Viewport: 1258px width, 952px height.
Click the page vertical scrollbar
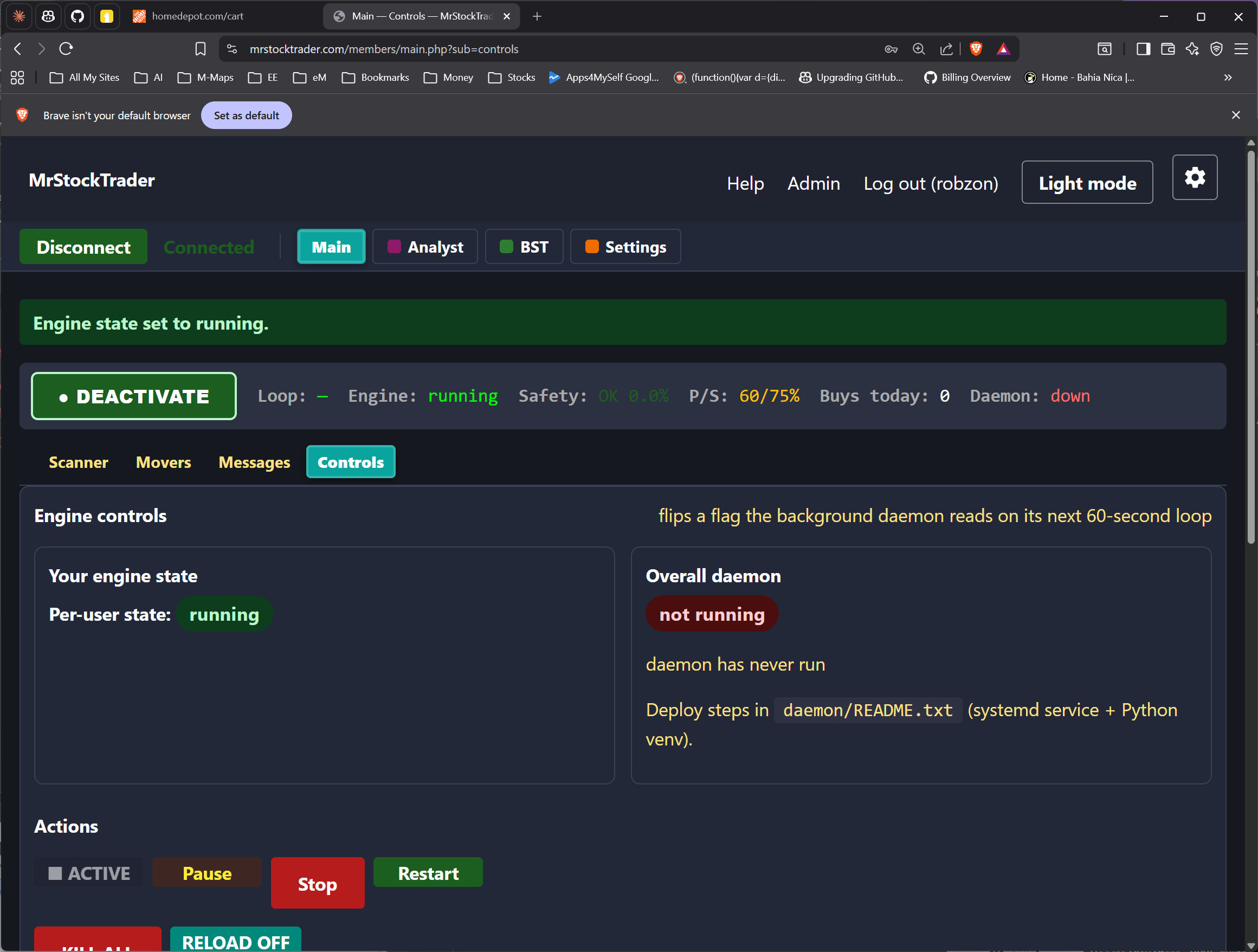tap(1250, 347)
